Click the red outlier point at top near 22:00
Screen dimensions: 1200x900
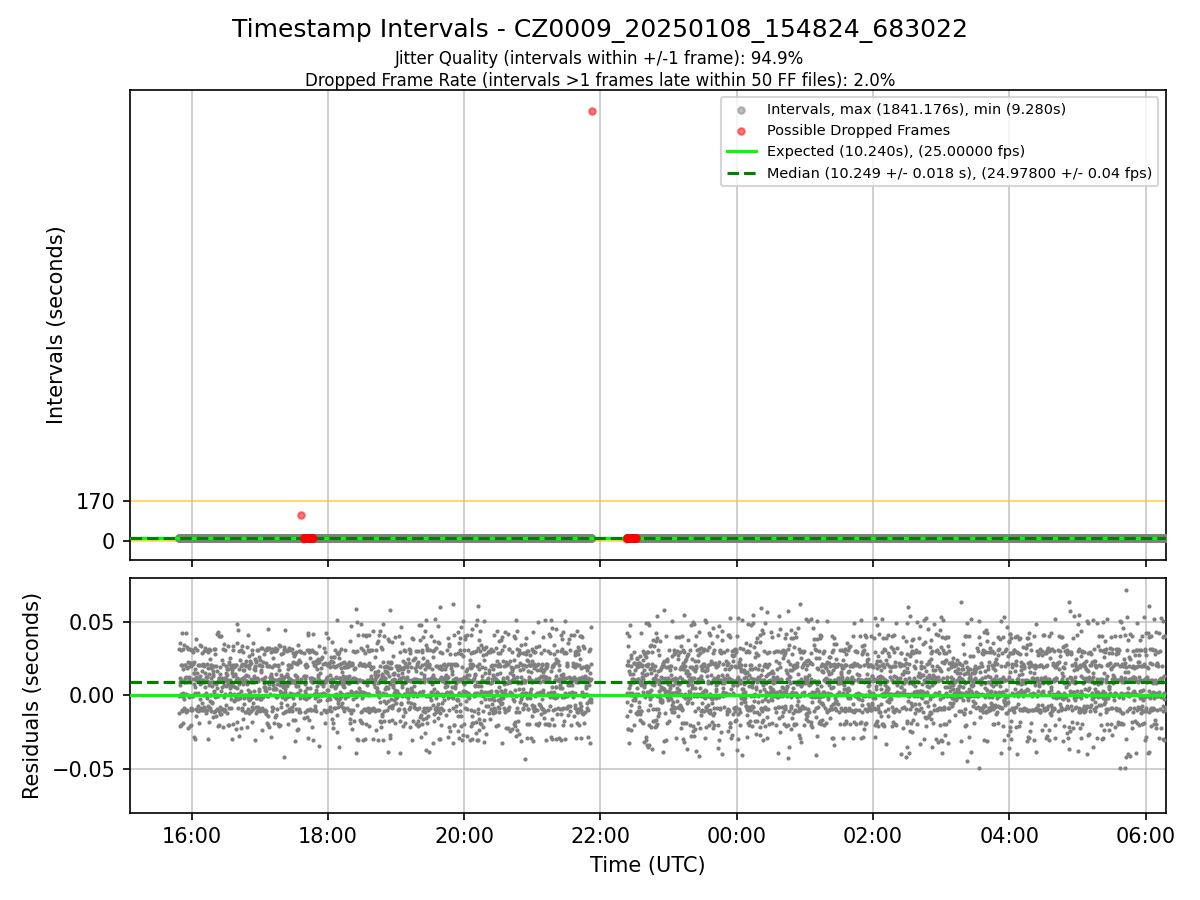[x=592, y=111]
